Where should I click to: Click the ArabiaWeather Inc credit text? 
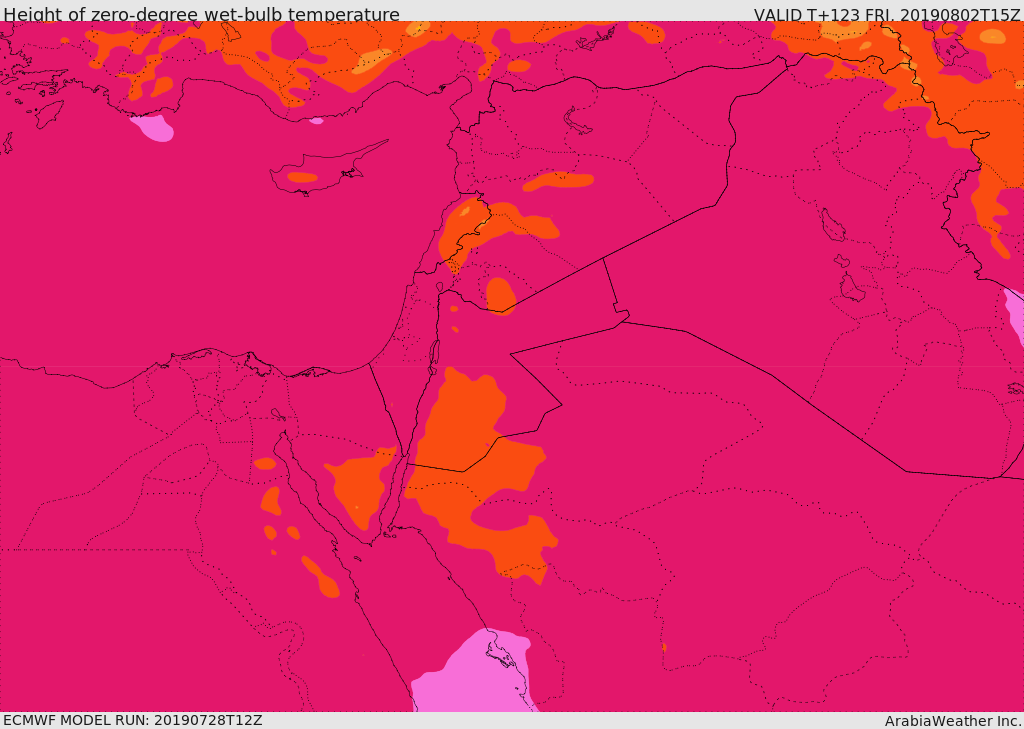[953, 721]
